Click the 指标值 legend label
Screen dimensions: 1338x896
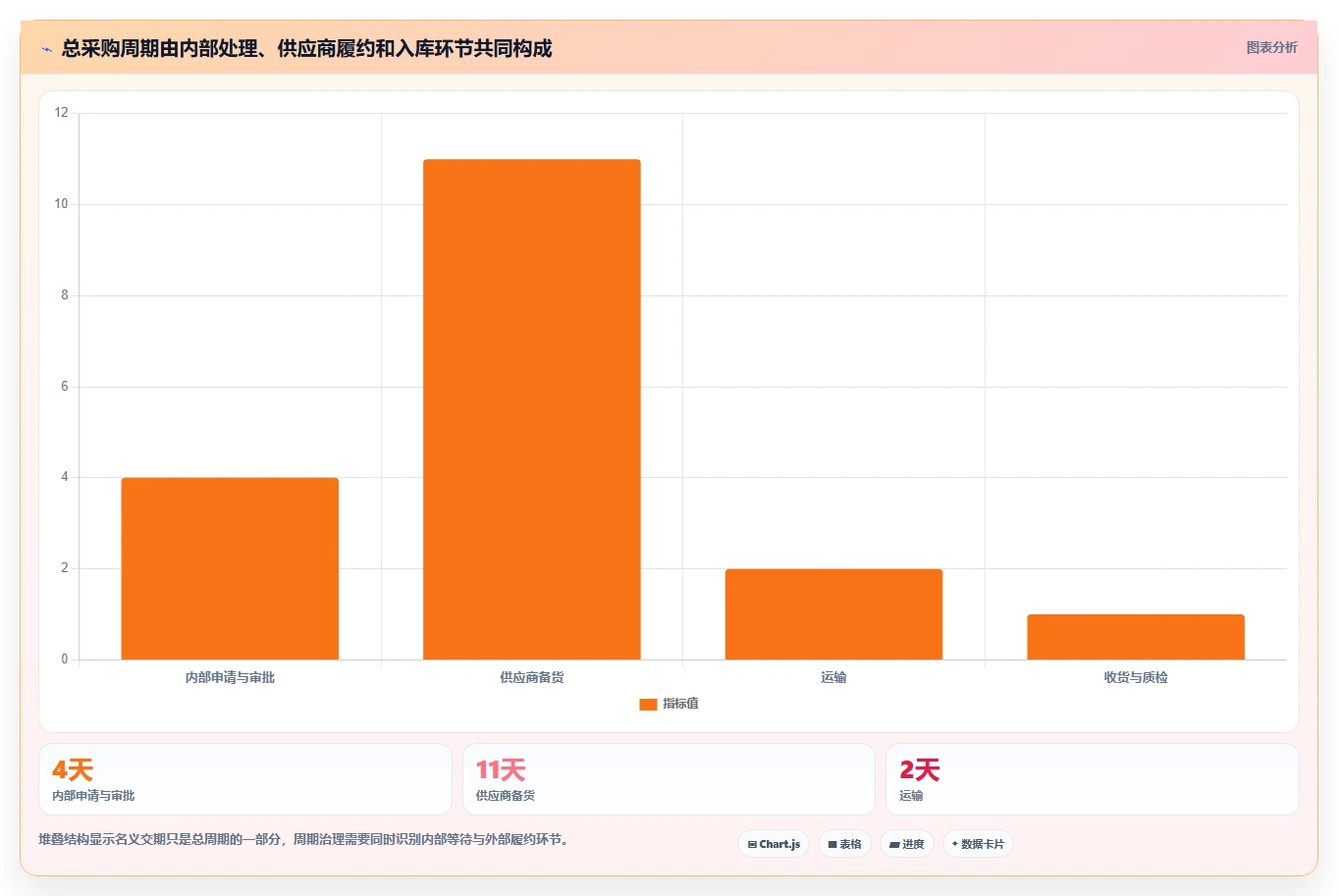680,704
